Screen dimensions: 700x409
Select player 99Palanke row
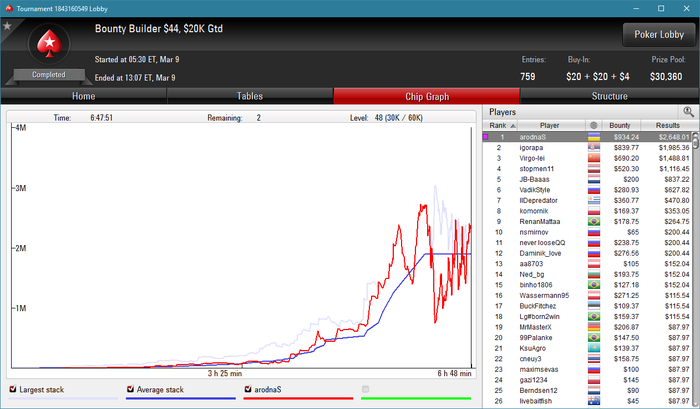pos(588,338)
